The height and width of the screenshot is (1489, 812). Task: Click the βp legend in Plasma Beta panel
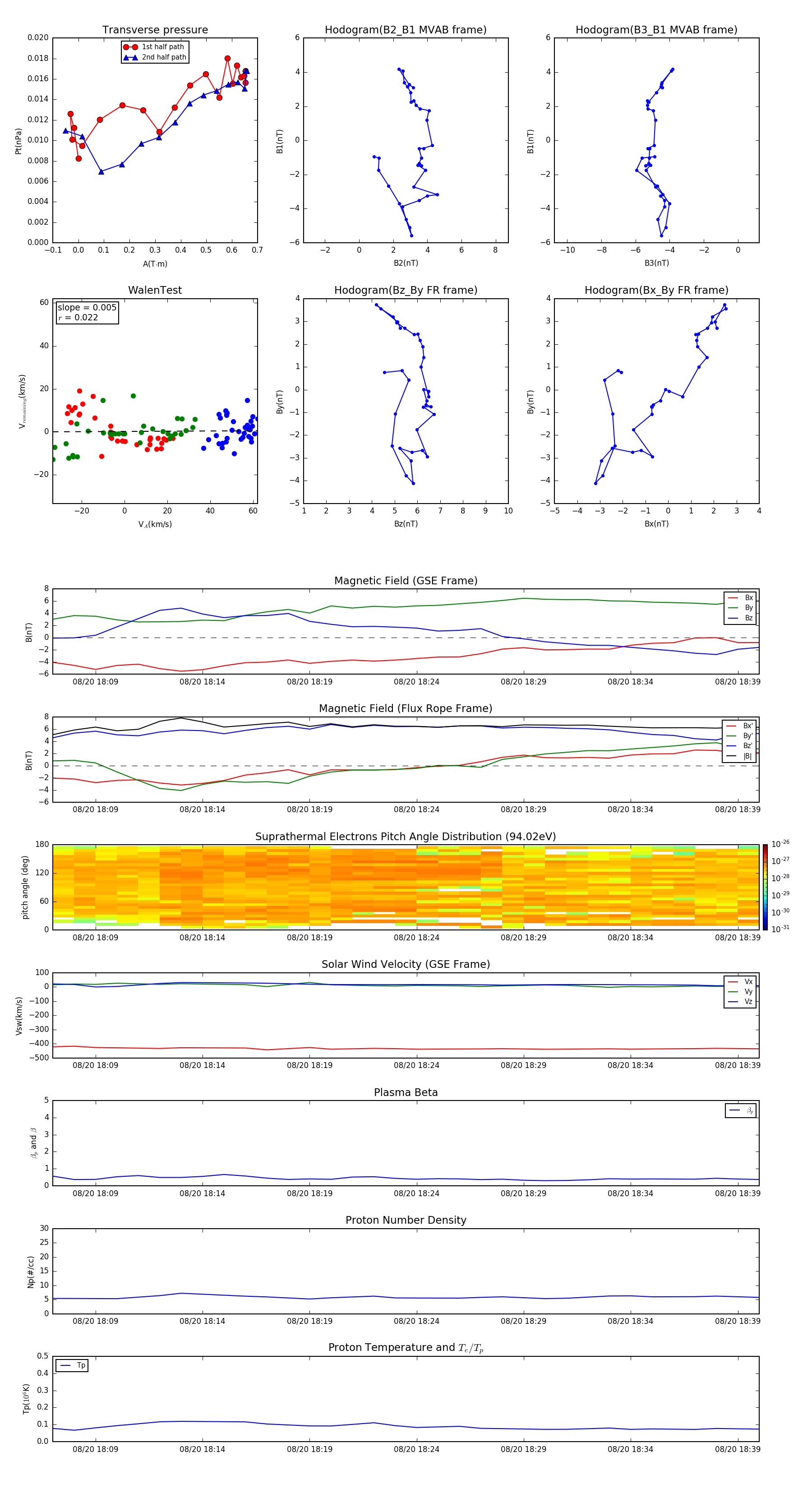741,1111
